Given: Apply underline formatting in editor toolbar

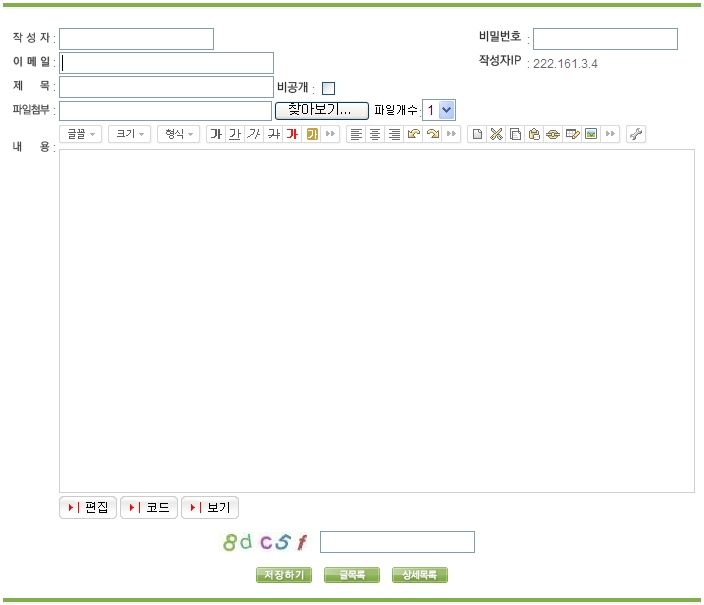Looking at the screenshot, I should coord(235,134).
